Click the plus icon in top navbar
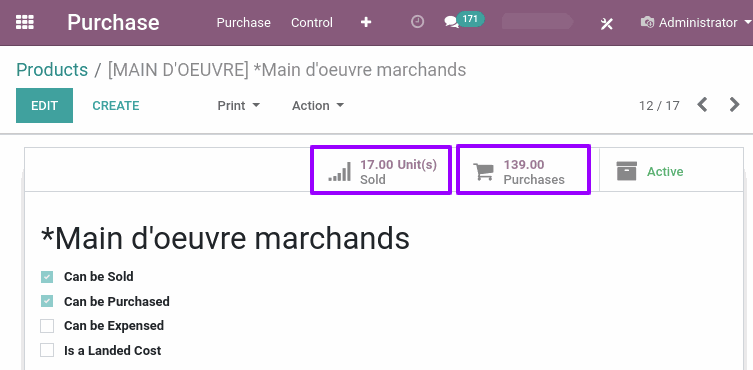The width and height of the screenshot is (753, 370). coord(366,23)
